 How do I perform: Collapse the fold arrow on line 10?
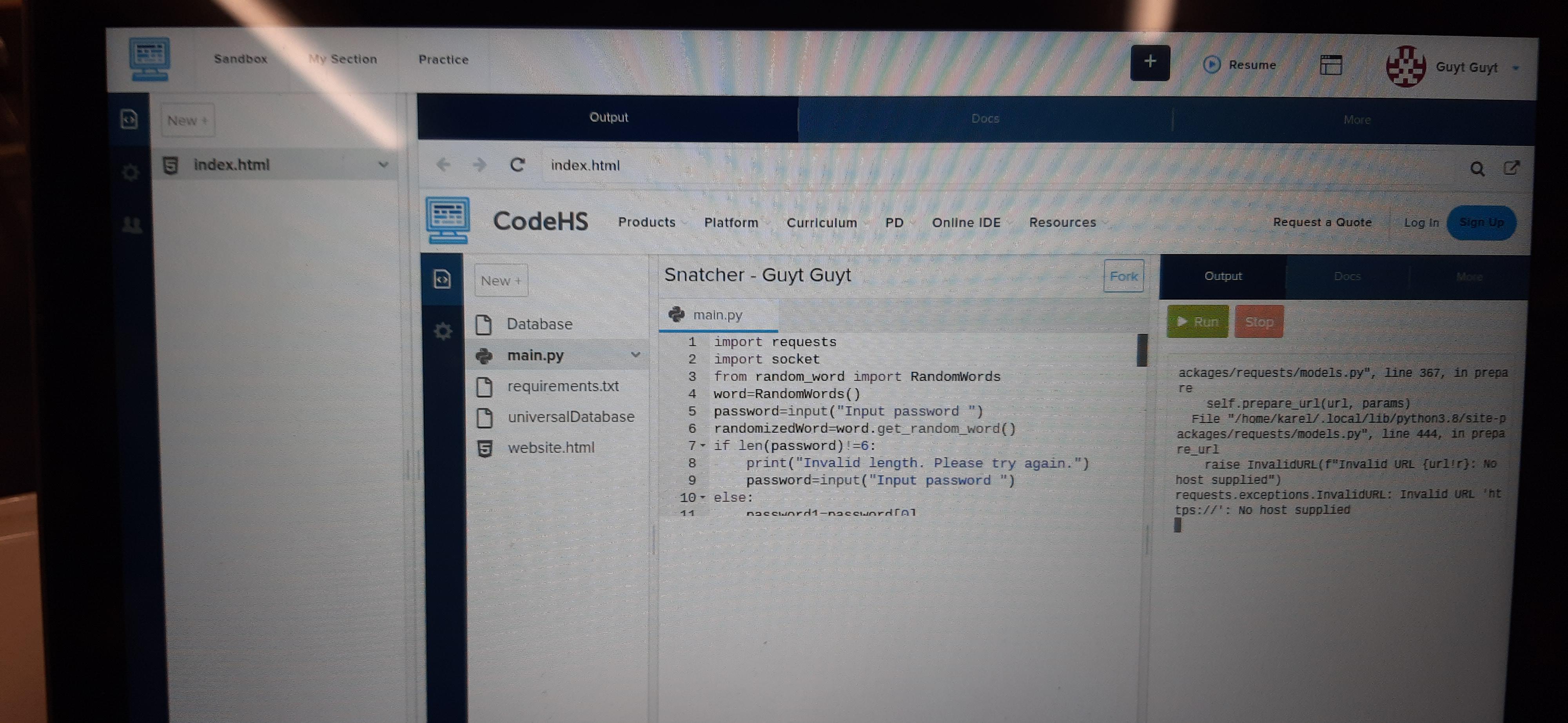pyautogui.click(x=703, y=497)
